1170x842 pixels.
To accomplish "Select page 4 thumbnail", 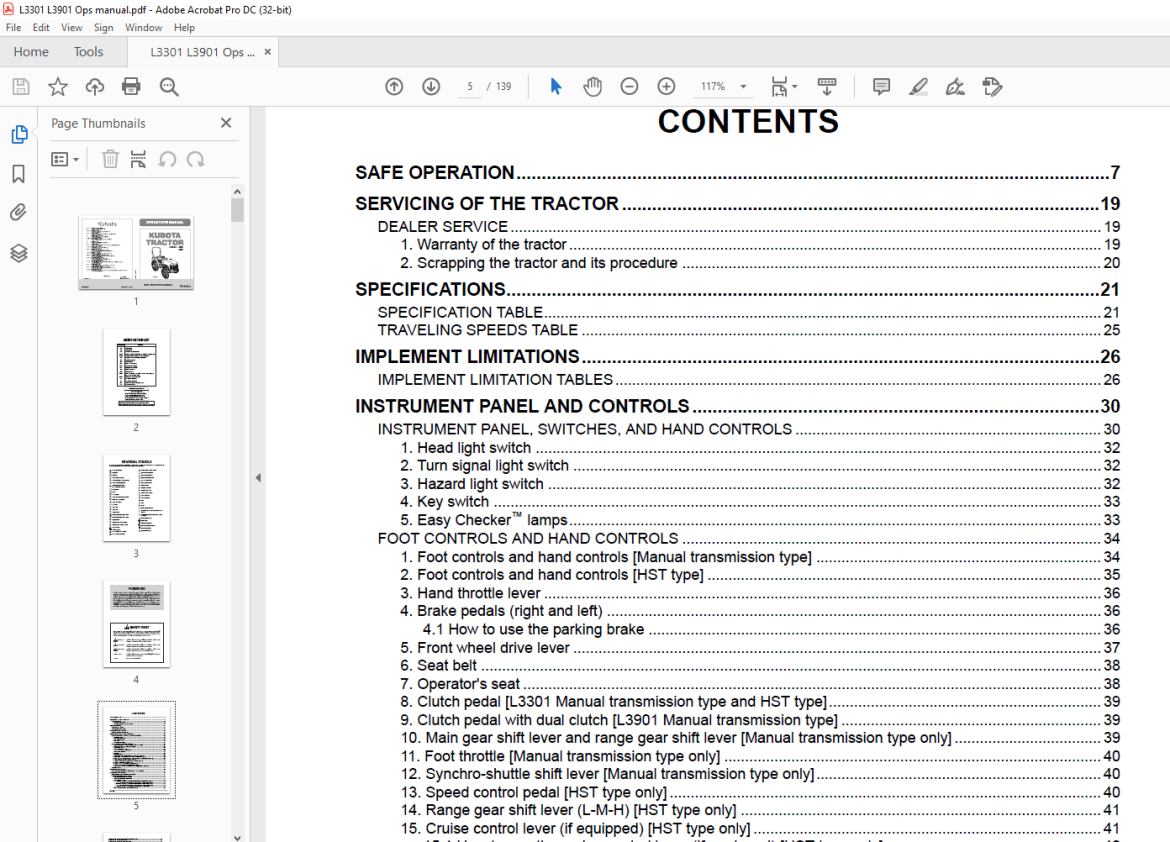I will point(136,624).
